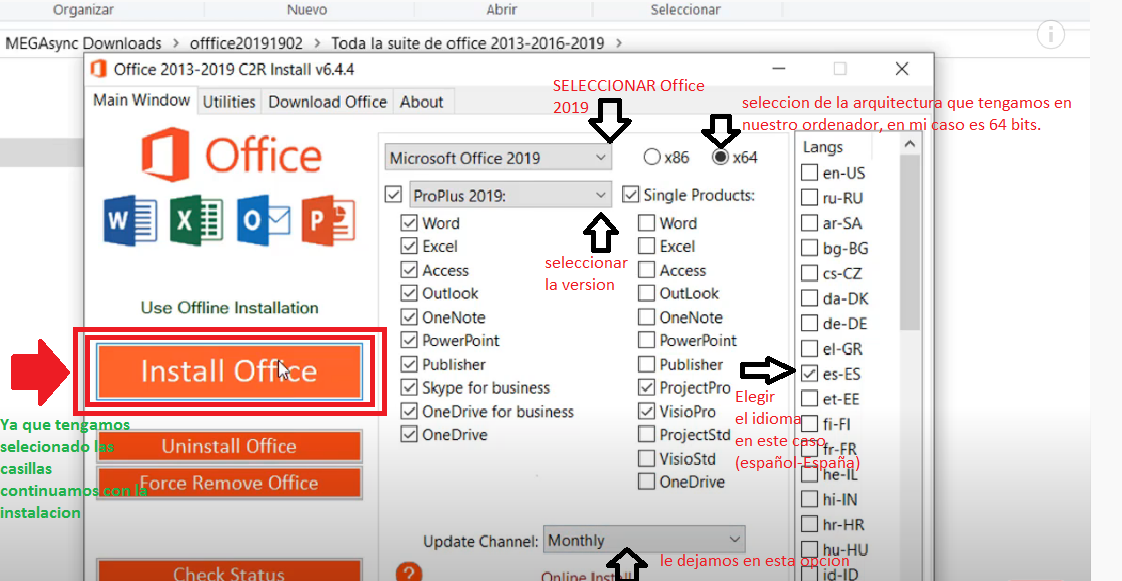Click the Langs list scroll-up arrow
This screenshot has width=1122, height=581.
tap(909, 145)
